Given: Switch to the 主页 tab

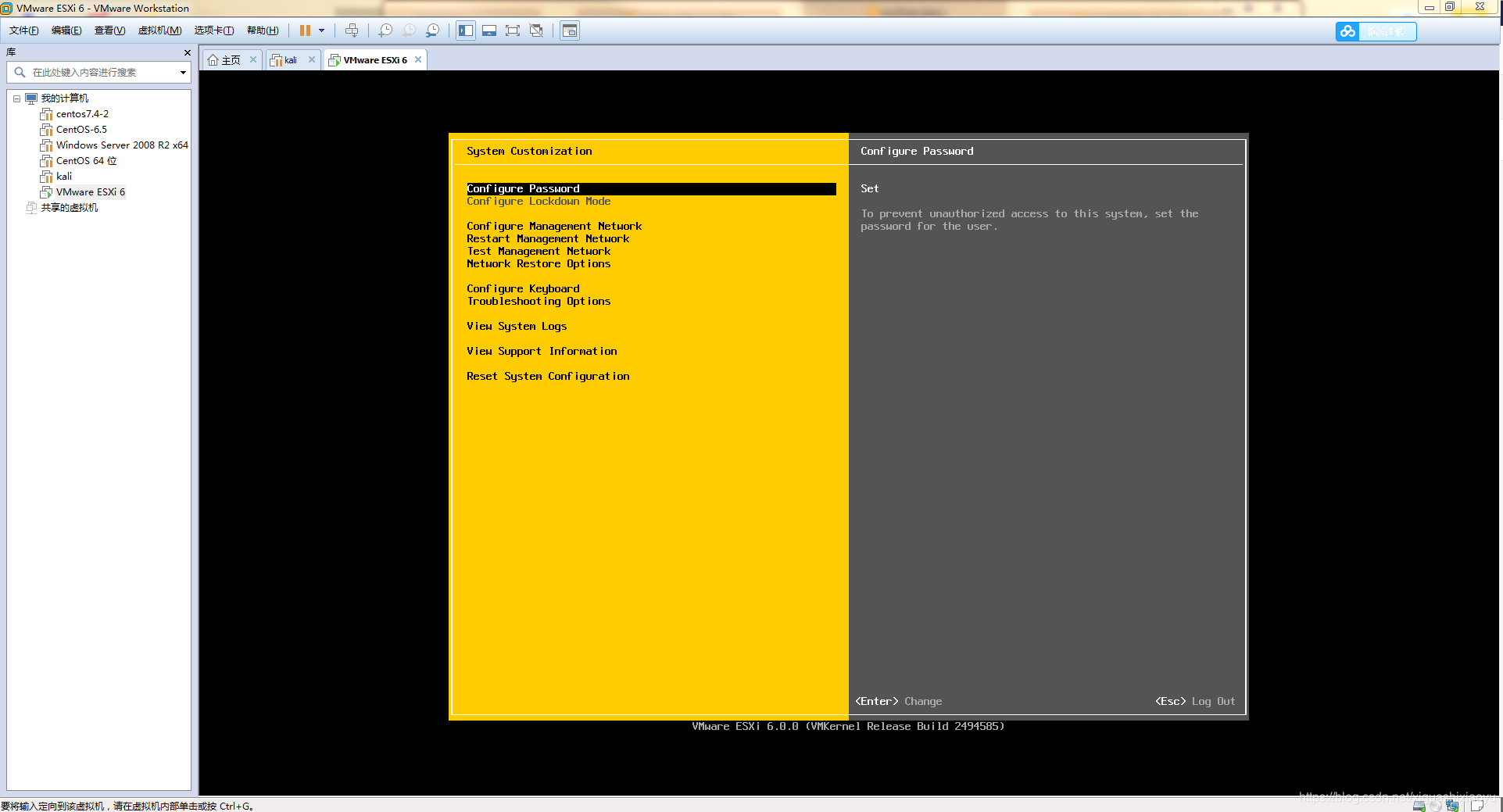Looking at the screenshot, I should click(231, 60).
